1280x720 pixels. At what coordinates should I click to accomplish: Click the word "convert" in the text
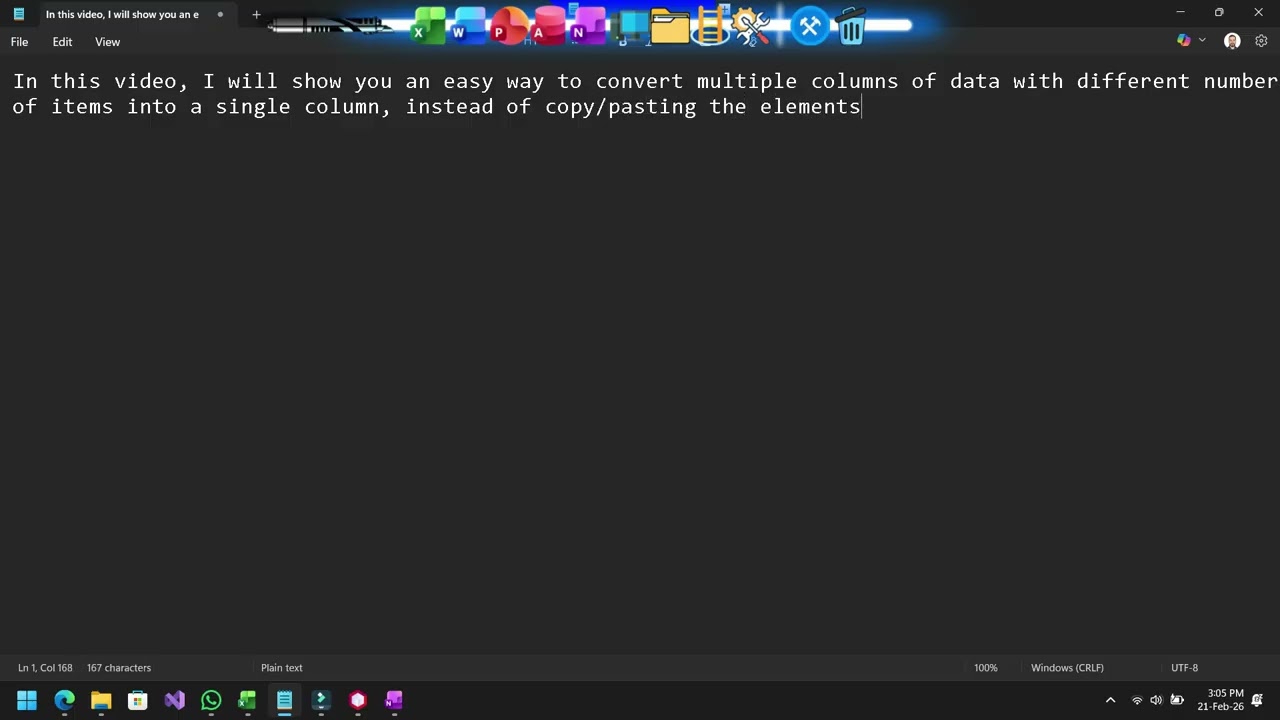[639, 81]
